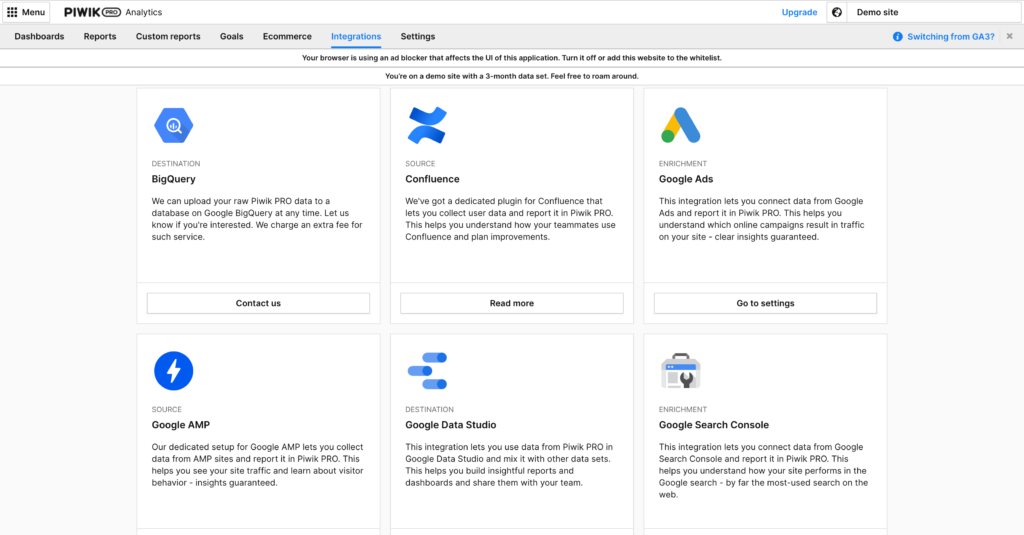Click Read more on the Confluence card
Image resolution: width=1024 pixels, height=535 pixels.
(511, 303)
